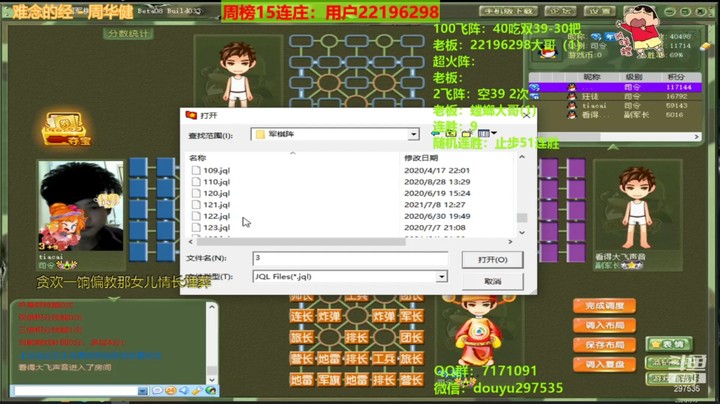Select the 军旗 flag piece on board
Image resolution: width=720 pixels, height=404 pixels.
(x=329, y=380)
